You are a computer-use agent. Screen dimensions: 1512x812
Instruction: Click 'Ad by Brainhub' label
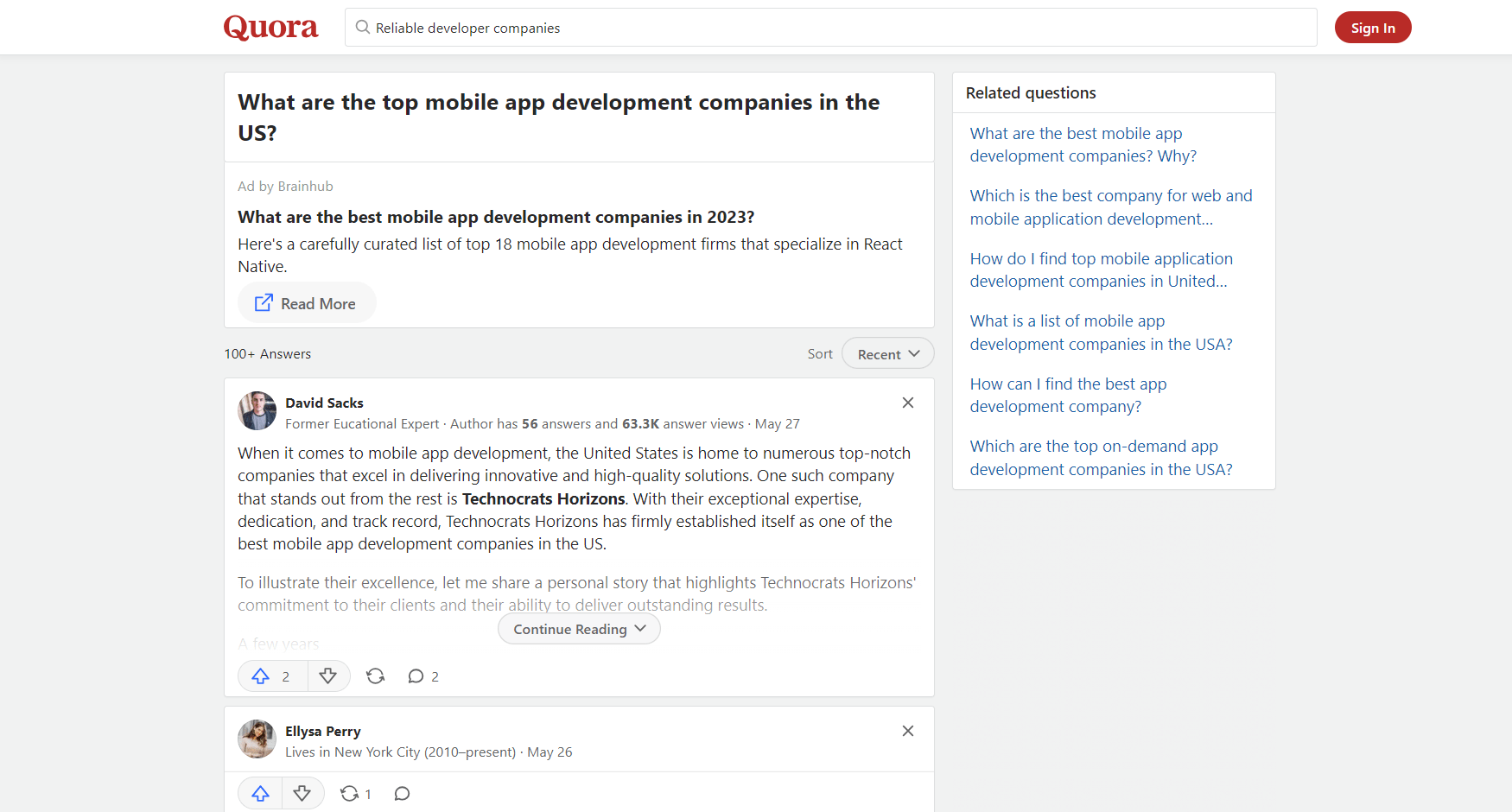tap(286, 187)
